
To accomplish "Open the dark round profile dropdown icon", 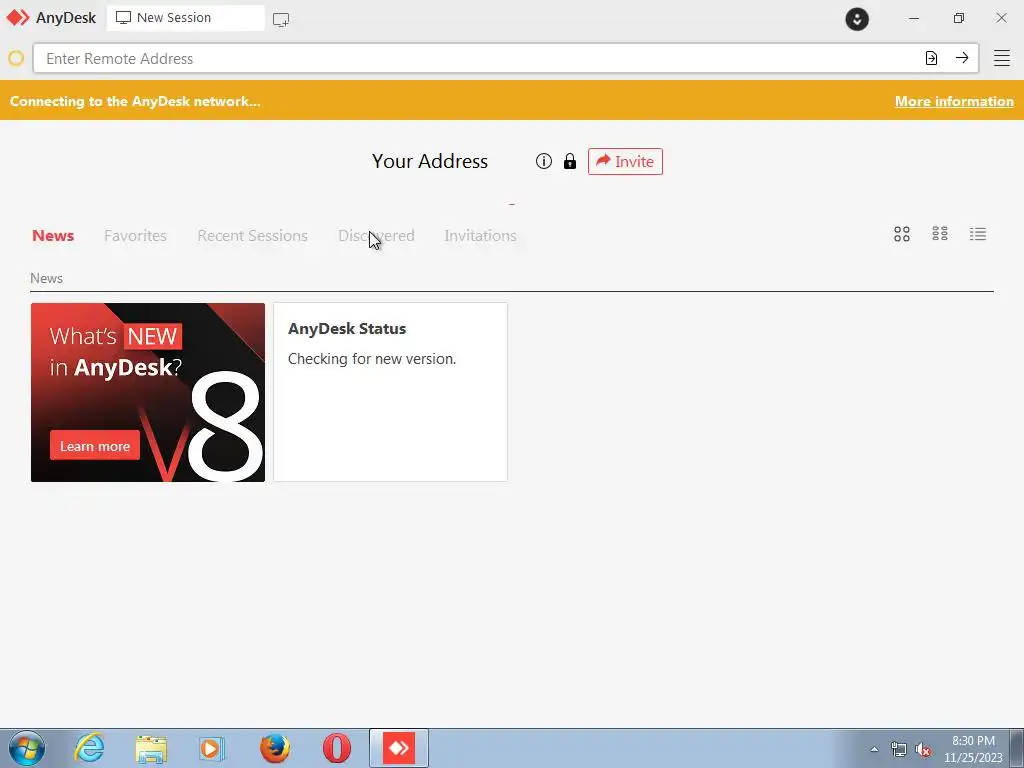I will tap(857, 19).
